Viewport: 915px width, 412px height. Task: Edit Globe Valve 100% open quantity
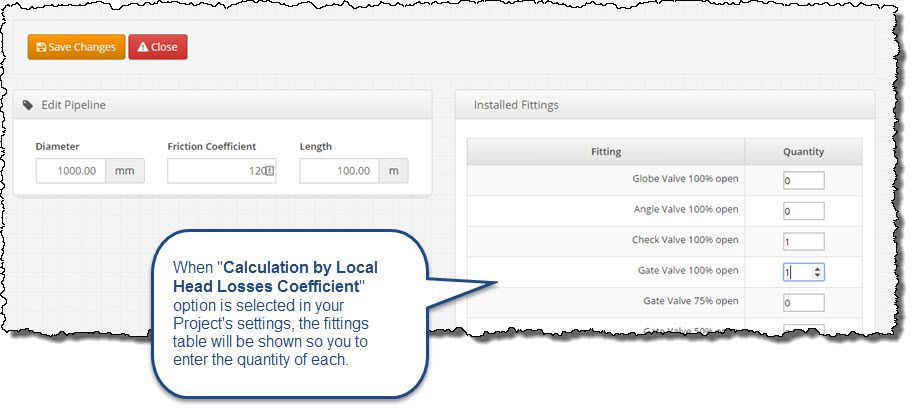pos(803,181)
